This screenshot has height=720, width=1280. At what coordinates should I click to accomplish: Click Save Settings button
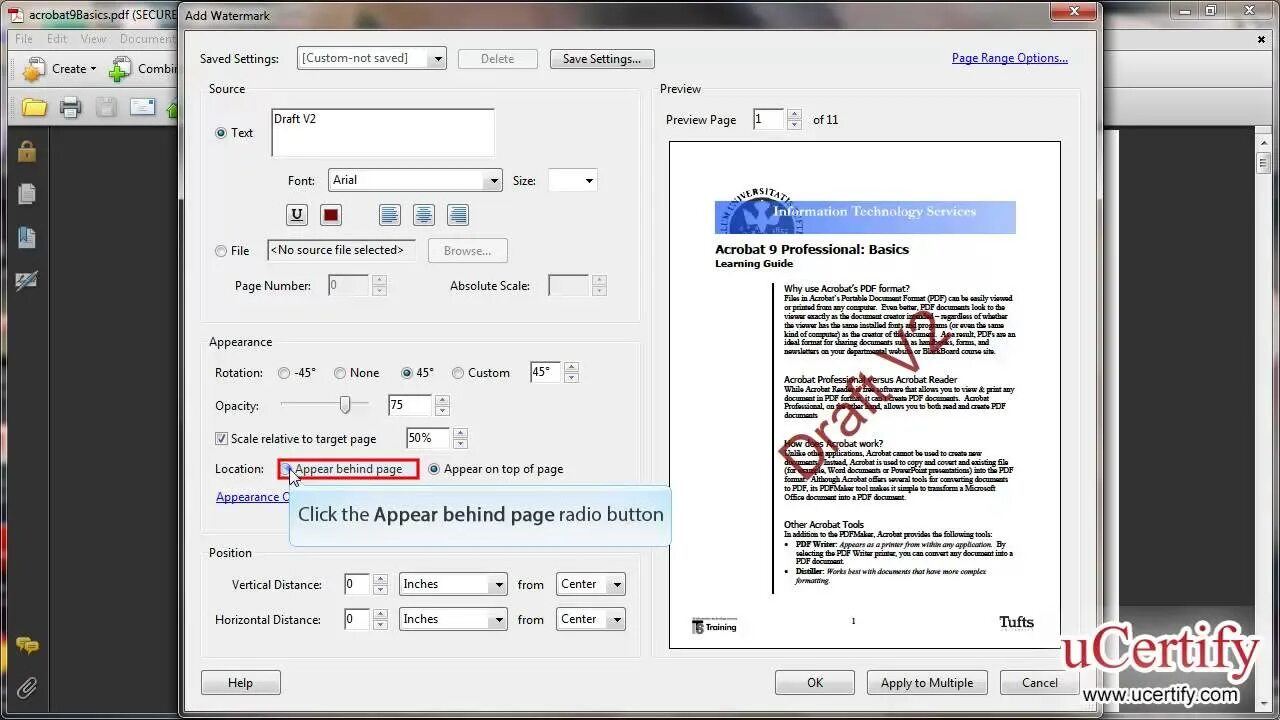(602, 59)
